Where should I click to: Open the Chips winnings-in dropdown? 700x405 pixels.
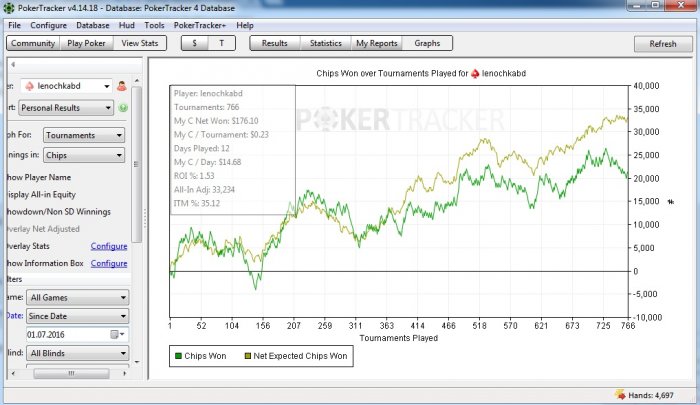click(x=84, y=155)
